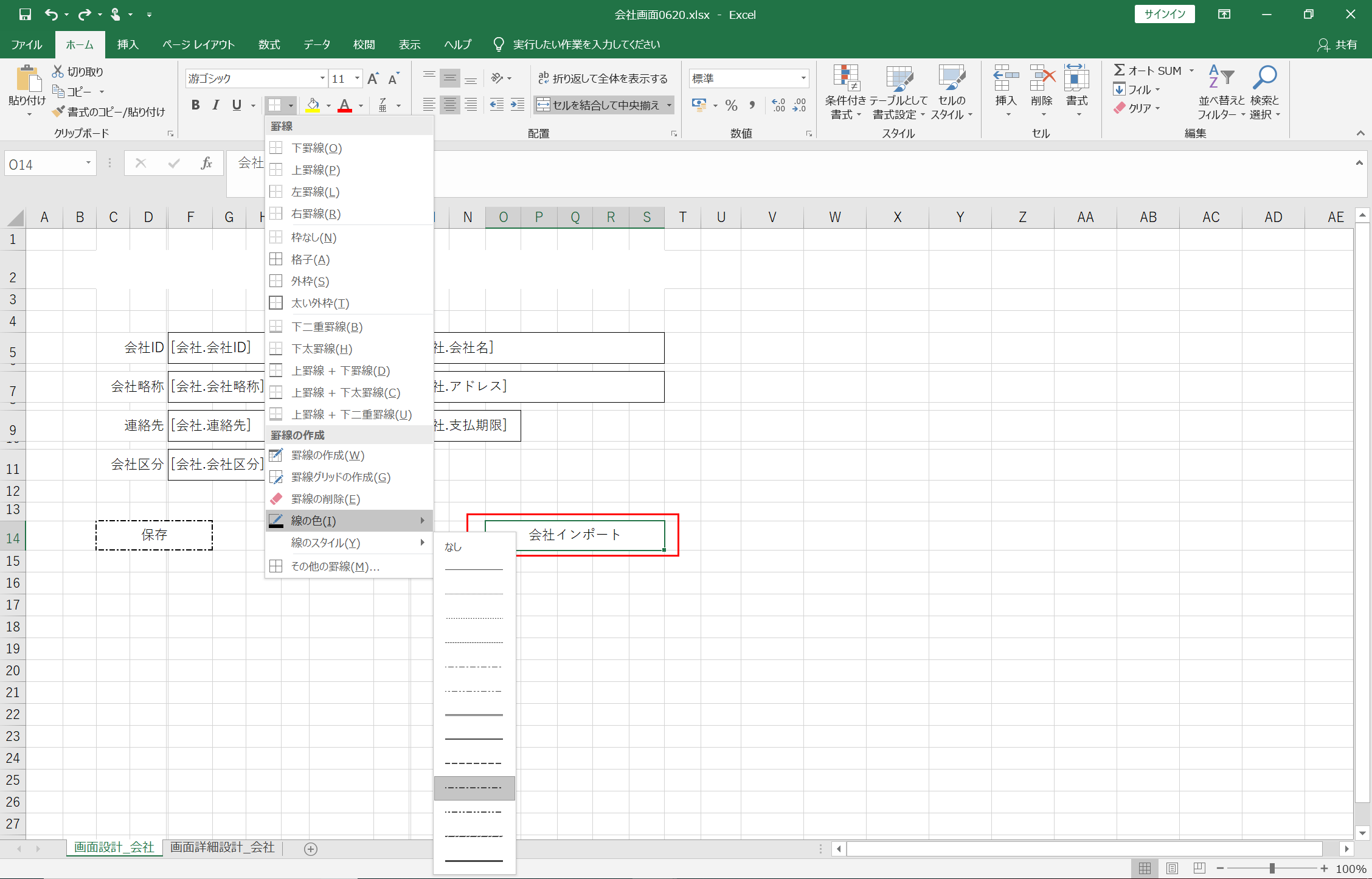Image resolution: width=1372 pixels, height=879 pixels.
Task: Toggle Wrap Text for the cell
Action: pos(603,78)
